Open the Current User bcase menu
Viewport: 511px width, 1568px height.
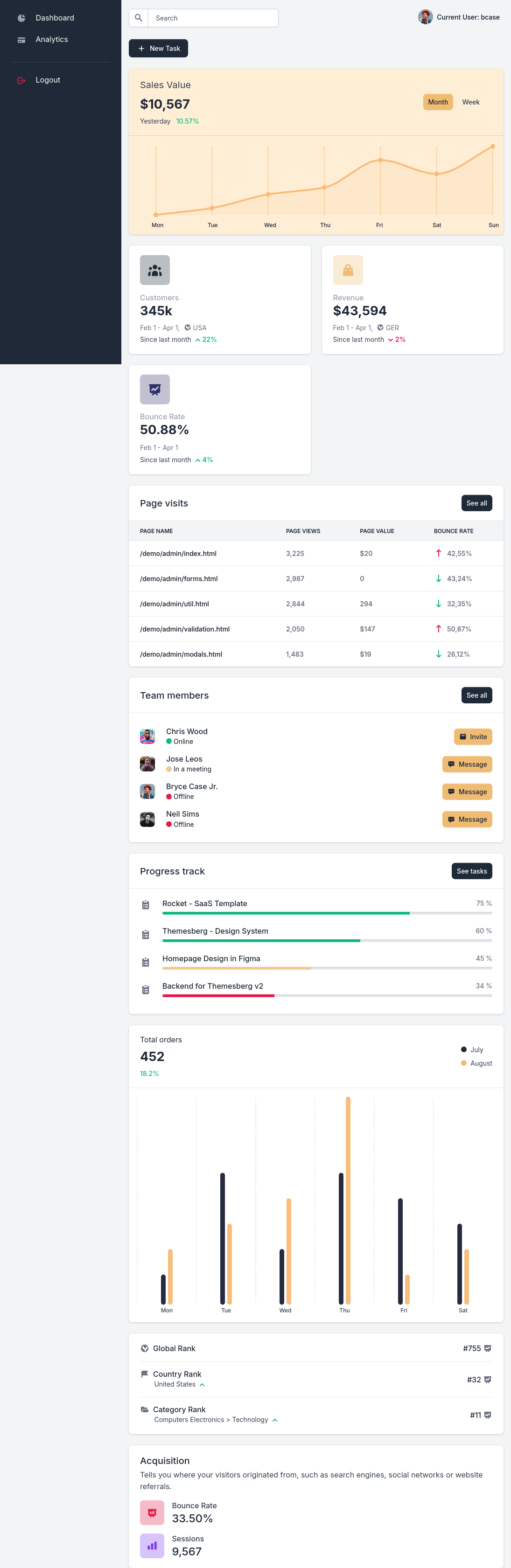tap(459, 17)
